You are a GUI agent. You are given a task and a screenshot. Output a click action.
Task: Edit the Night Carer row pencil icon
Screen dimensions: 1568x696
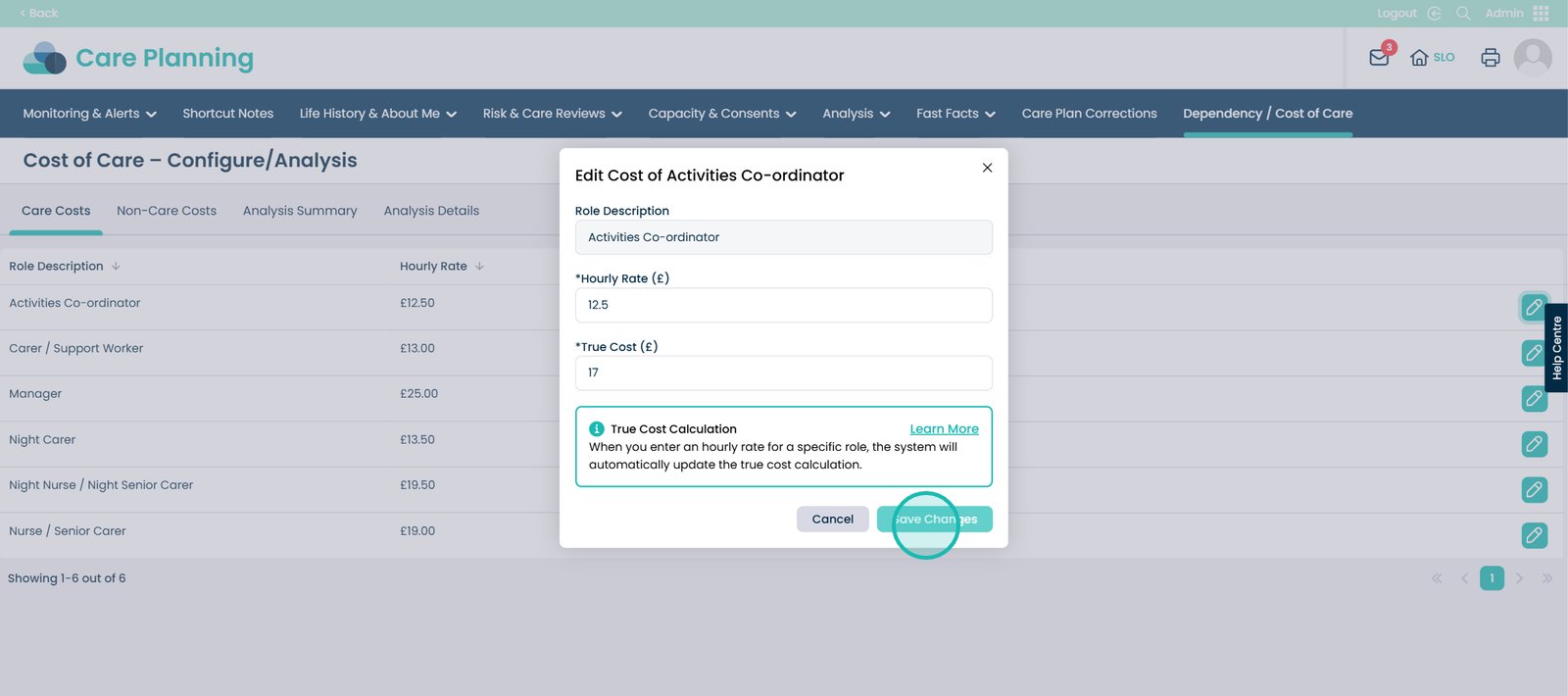pyautogui.click(x=1534, y=444)
